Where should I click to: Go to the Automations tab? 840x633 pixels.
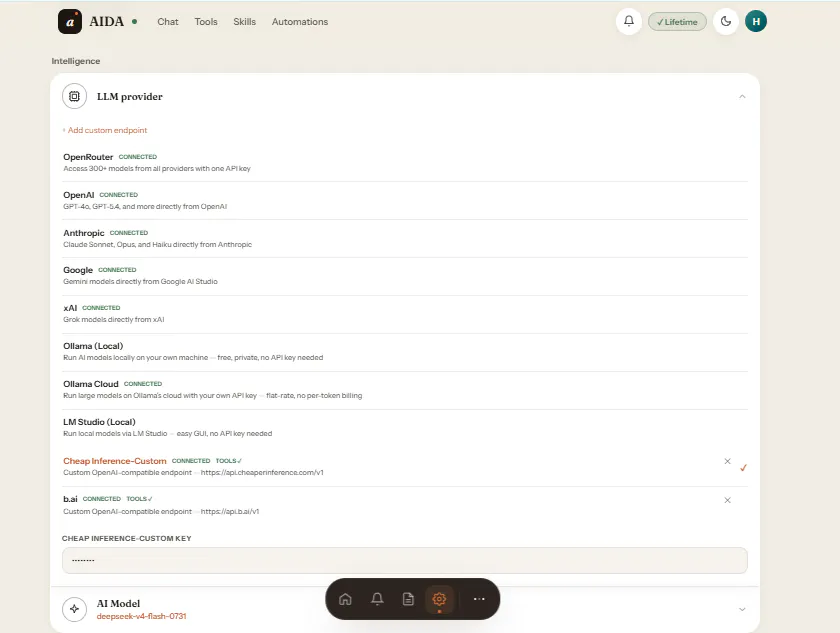tap(299, 22)
